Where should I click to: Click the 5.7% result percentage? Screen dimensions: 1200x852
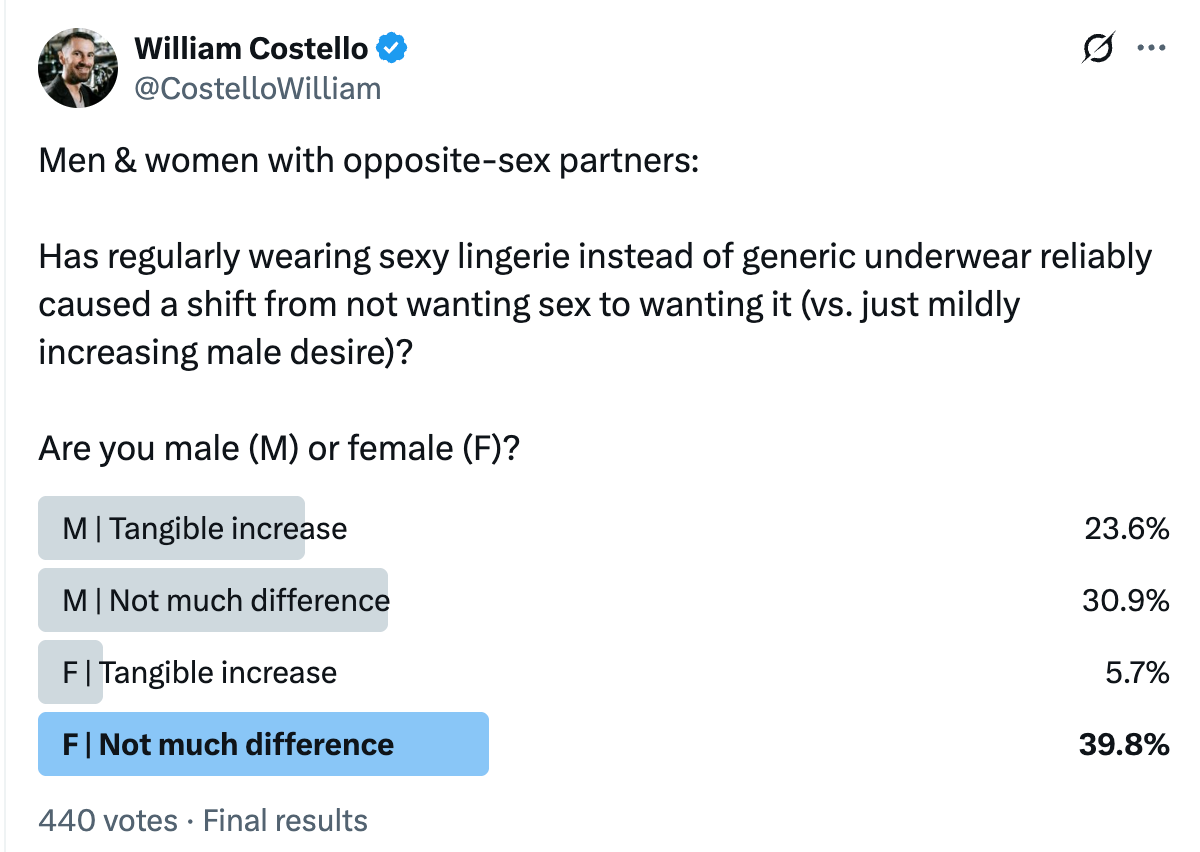[1136, 672]
